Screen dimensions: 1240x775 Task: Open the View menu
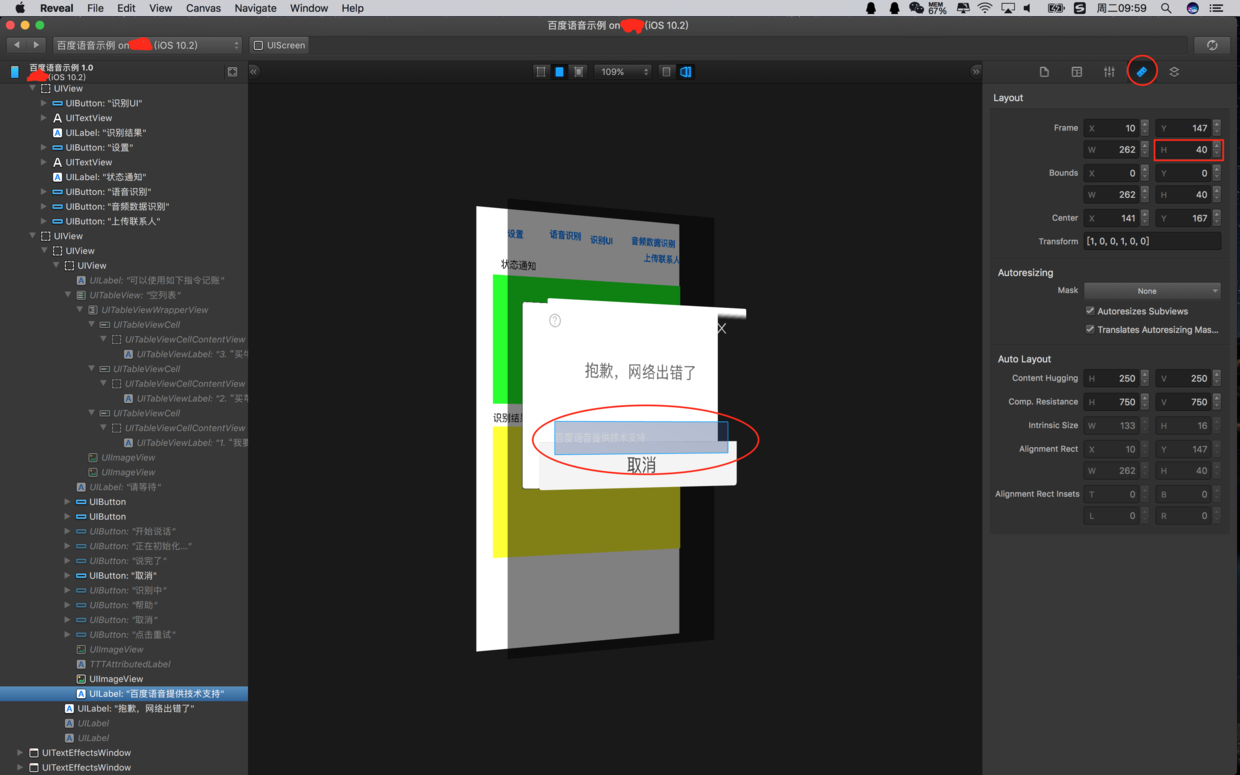pos(160,8)
